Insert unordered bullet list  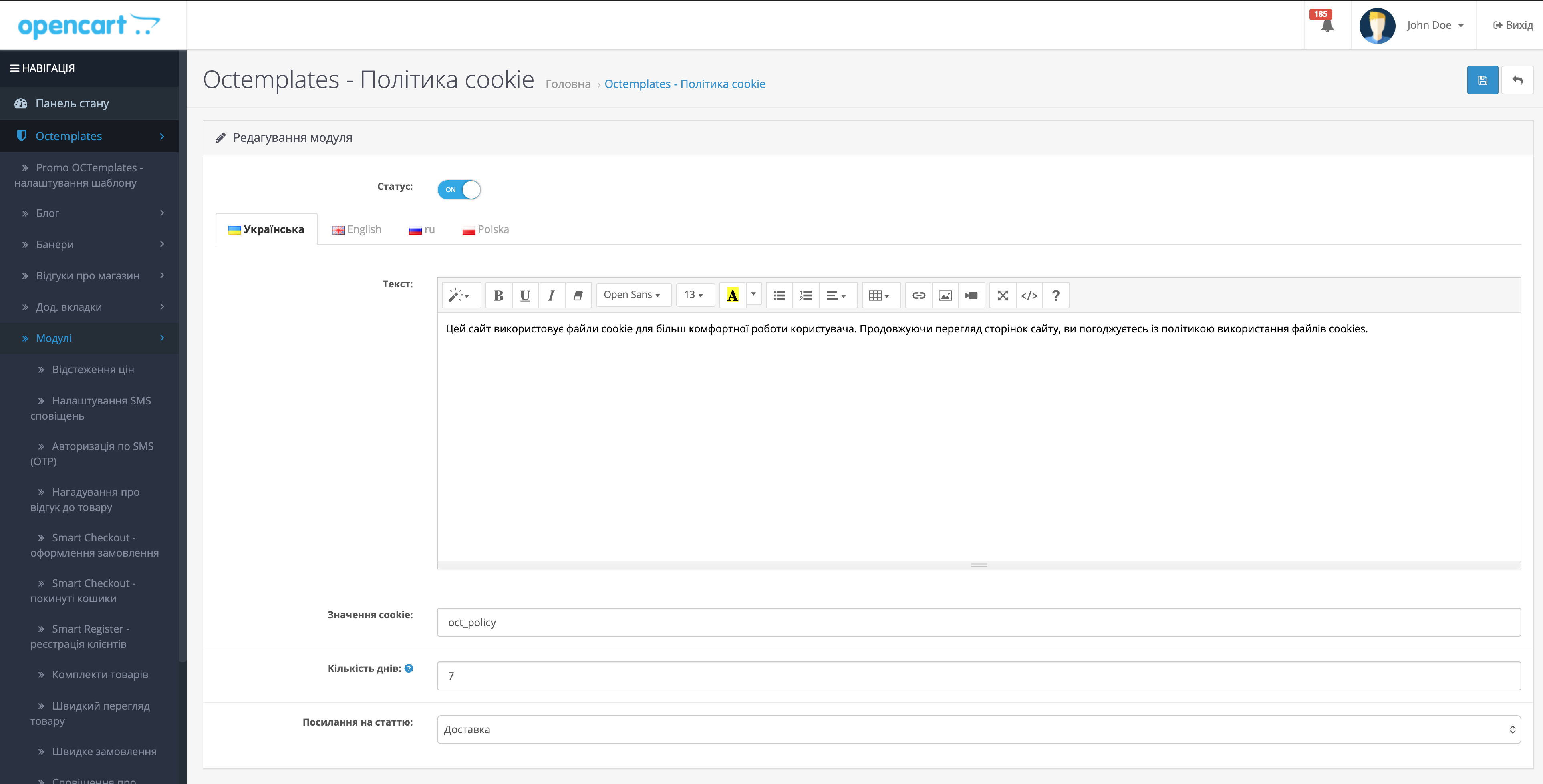point(779,295)
